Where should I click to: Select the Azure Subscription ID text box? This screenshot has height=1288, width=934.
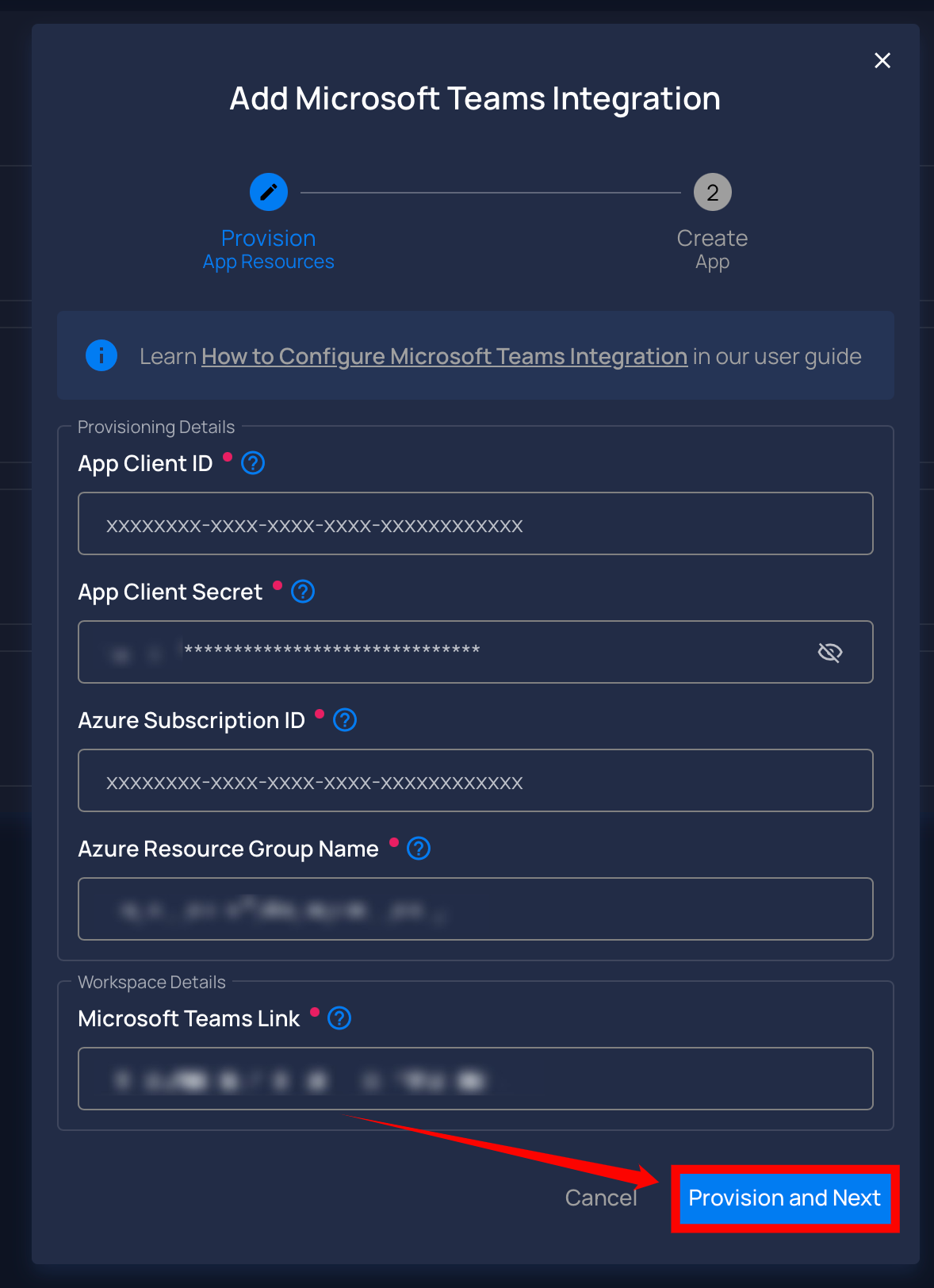[x=476, y=780]
